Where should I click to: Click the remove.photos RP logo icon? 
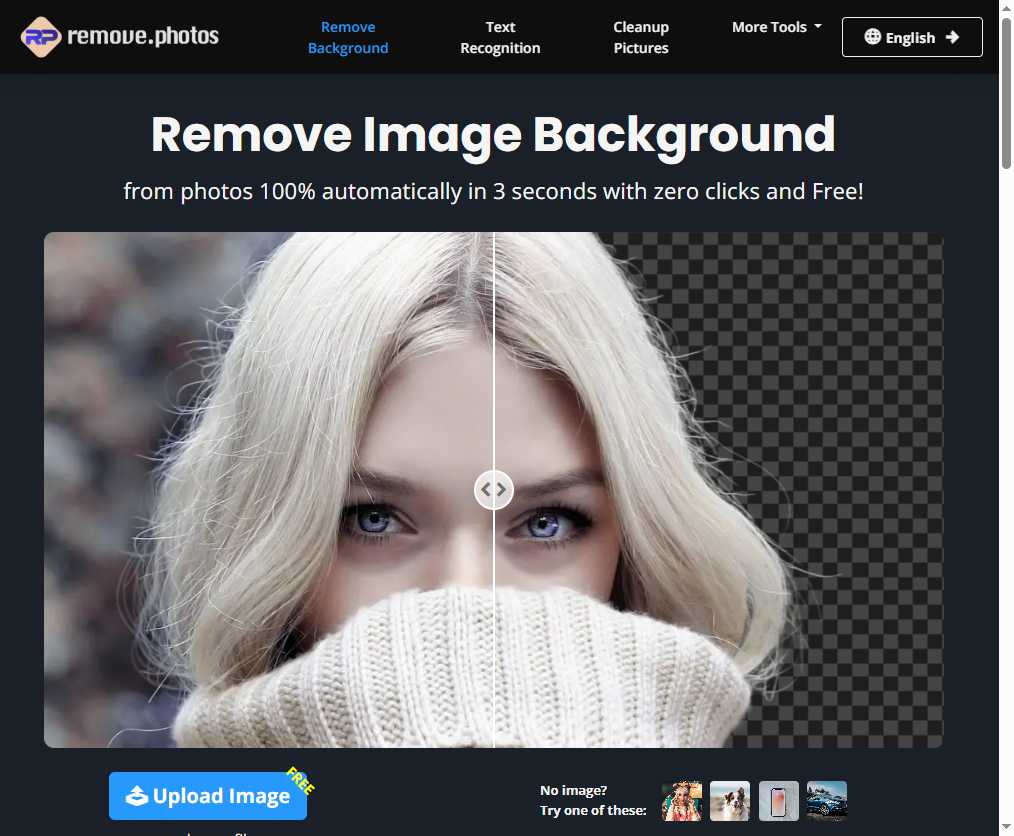tap(40, 36)
